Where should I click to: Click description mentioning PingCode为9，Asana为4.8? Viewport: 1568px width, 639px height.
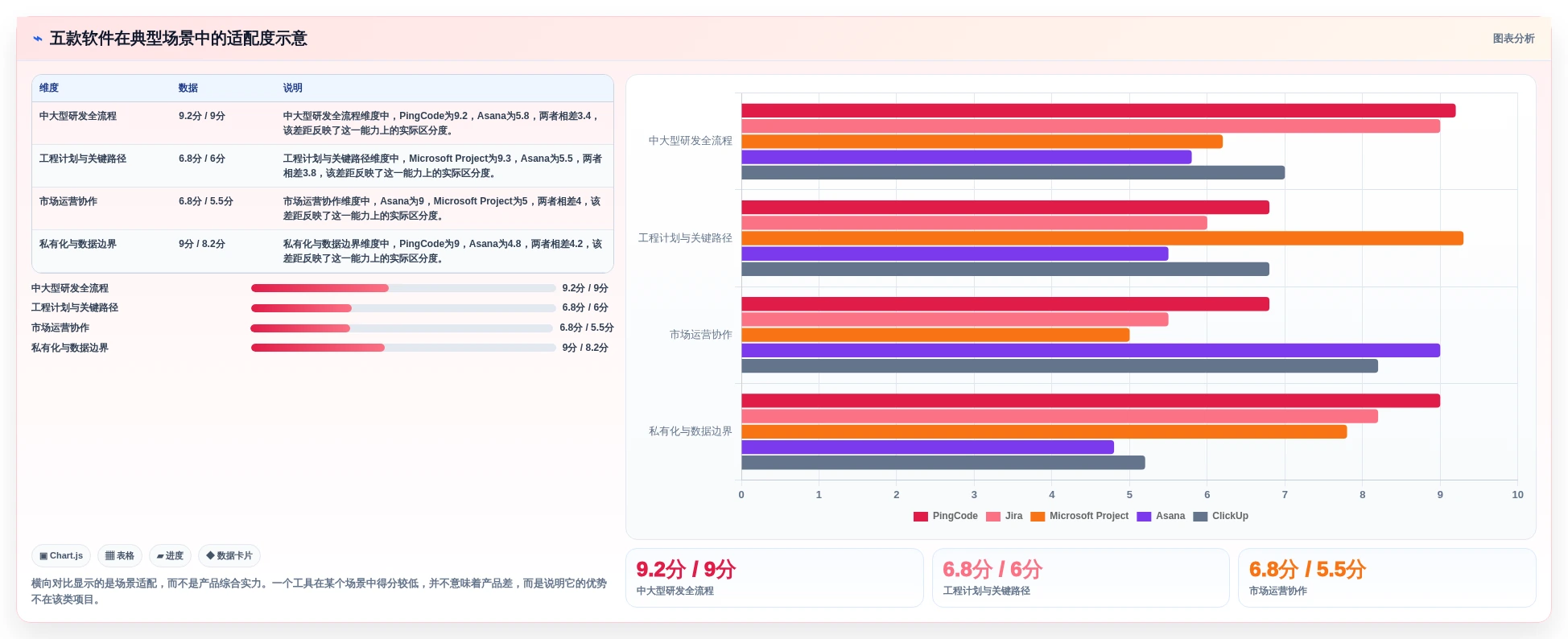443,251
